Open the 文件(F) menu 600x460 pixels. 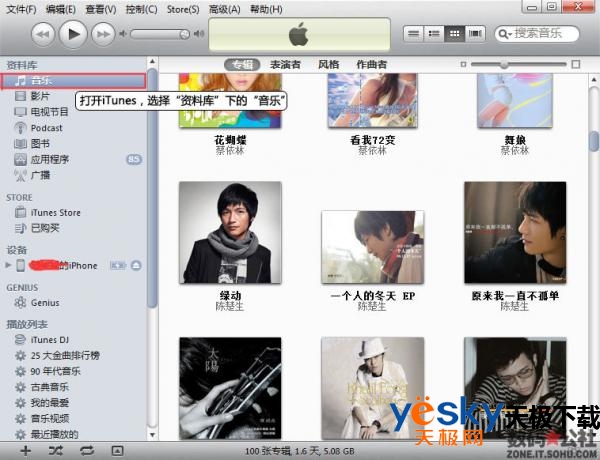(x=21, y=9)
